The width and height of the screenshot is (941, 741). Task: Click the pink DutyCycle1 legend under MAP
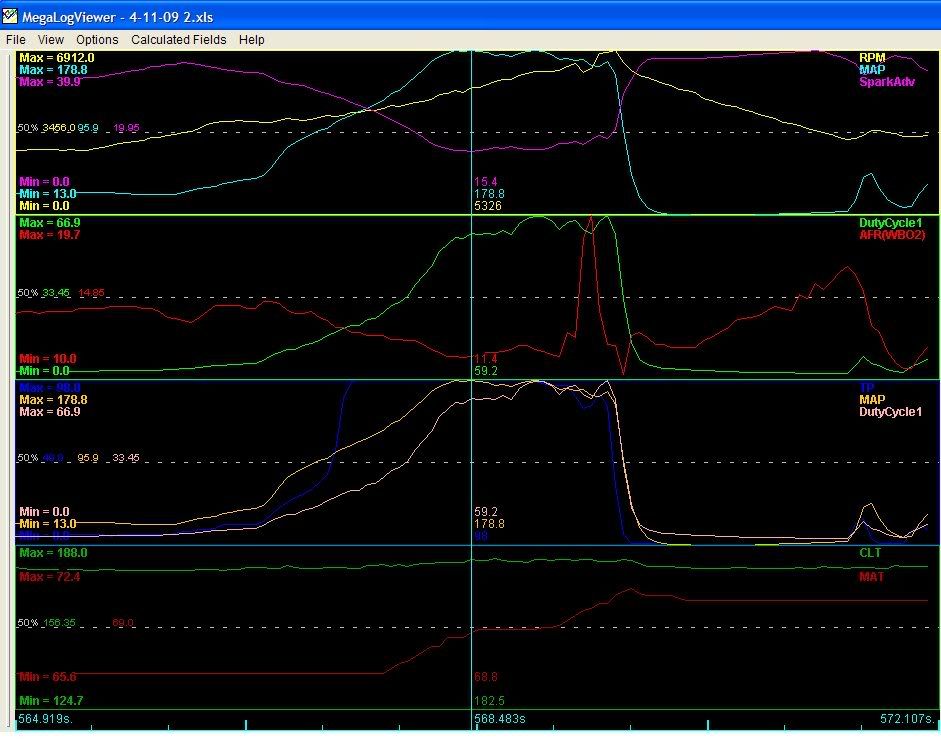point(890,412)
